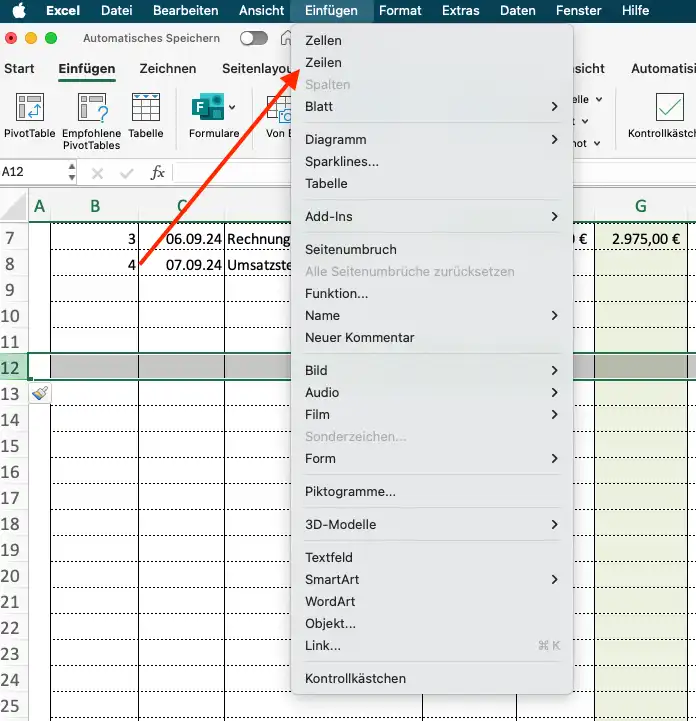Open the Format menu
The width and height of the screenshot is (696, 721).
coord(400,10)
